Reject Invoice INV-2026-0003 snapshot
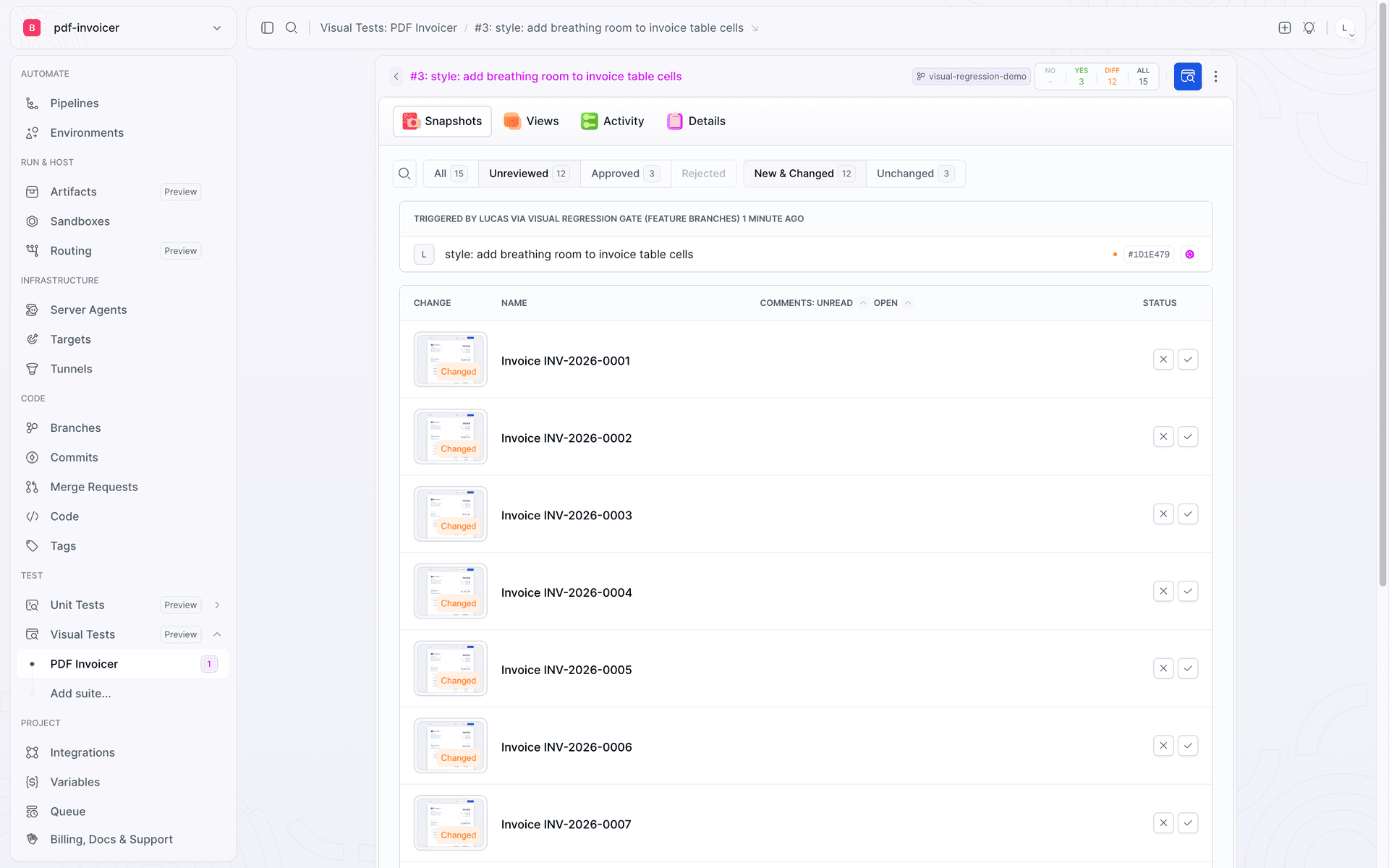The image size is (1389, 868). click(x=1163, y=514)
